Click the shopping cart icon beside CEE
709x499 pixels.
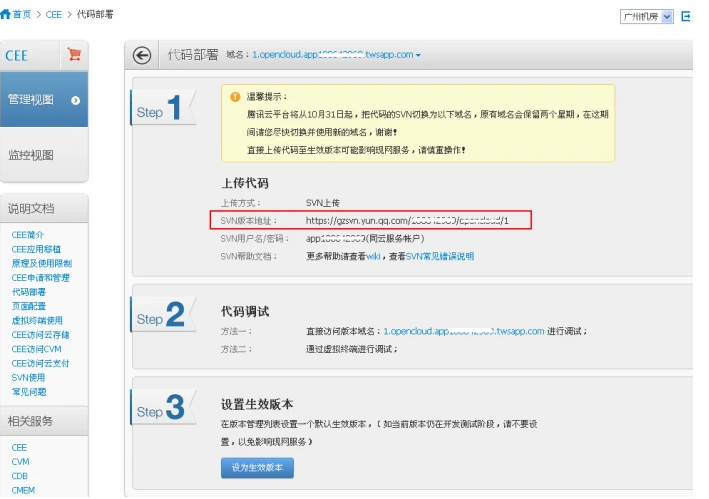(x=73, y=55)
